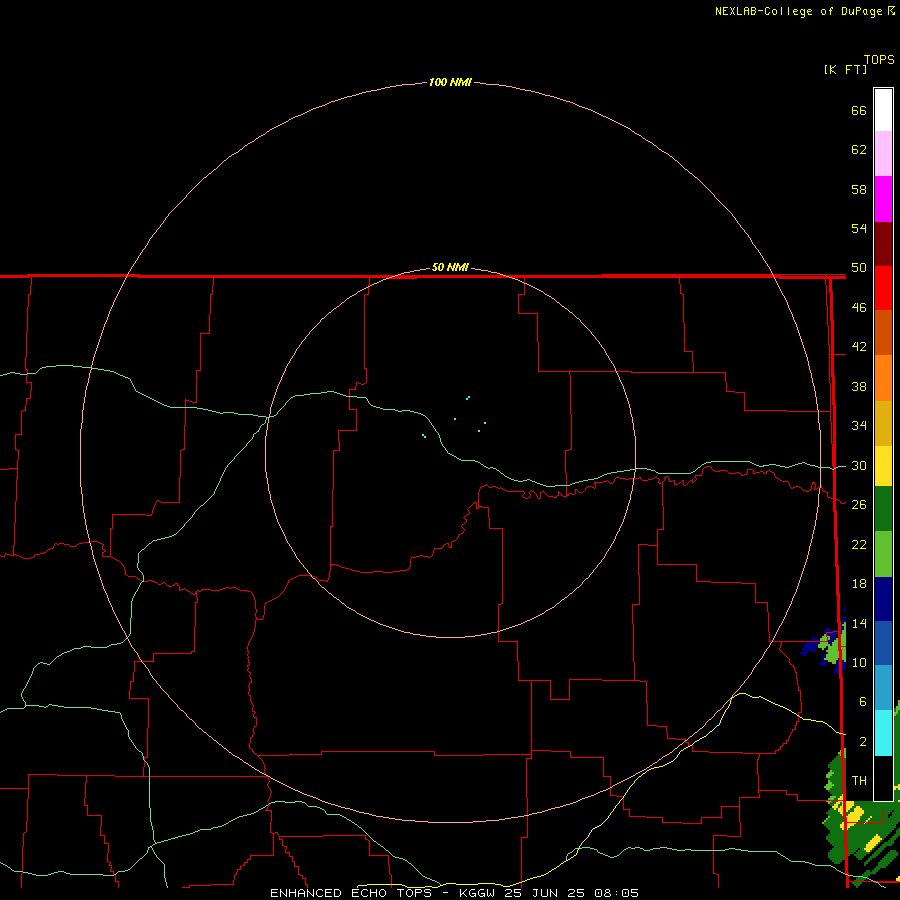The width and height of the screenshot is (900, 900).
Task: Click the '18' legend scale value
Action: (x=859, y=584)
